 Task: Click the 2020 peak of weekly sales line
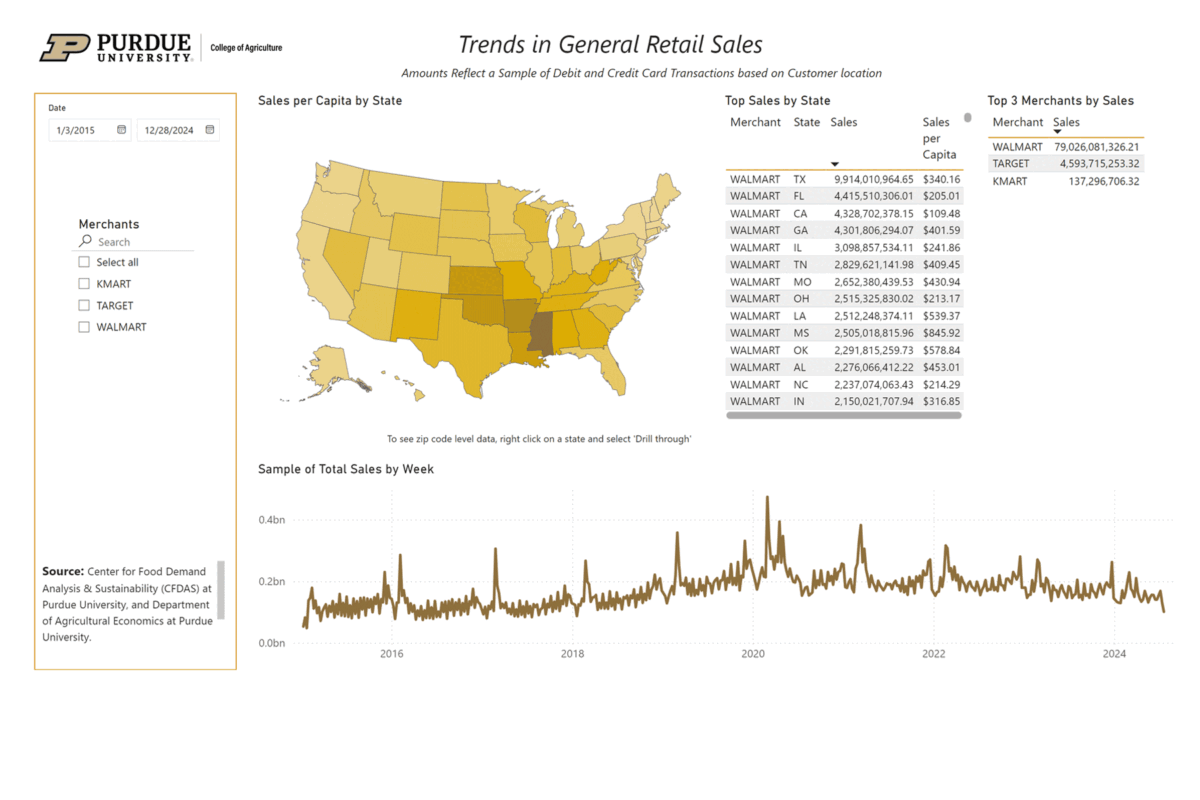pos(767,497)
